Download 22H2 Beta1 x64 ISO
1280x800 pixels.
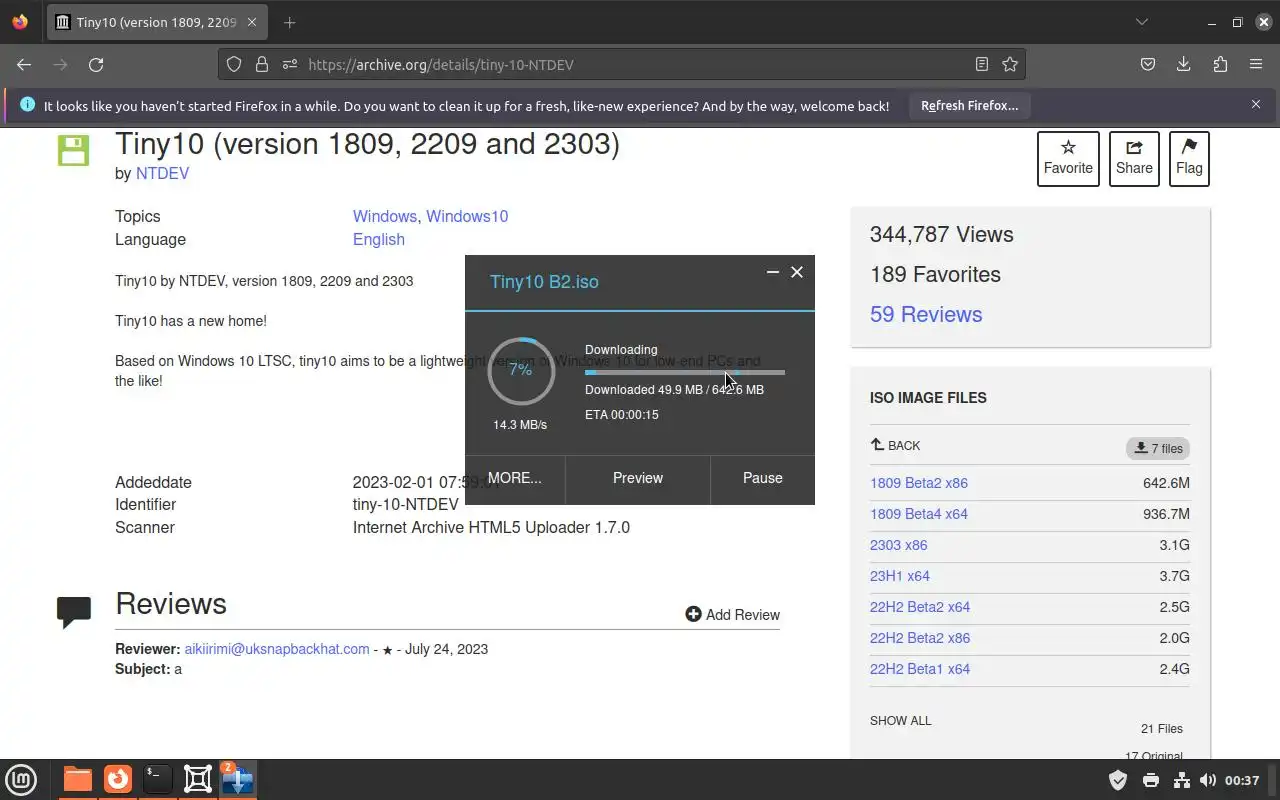pyautogui.click(x=920, y=669)
